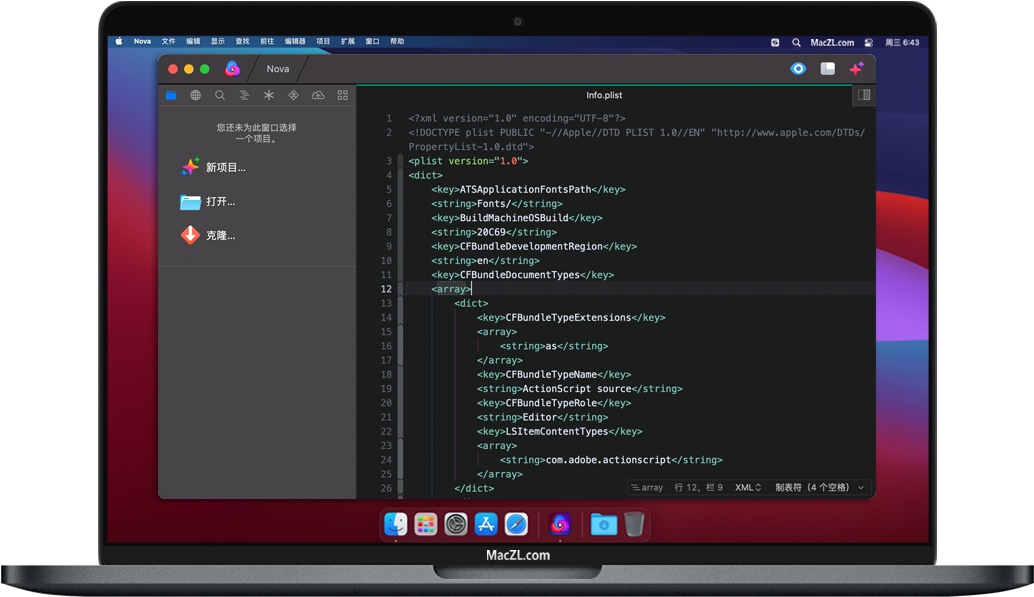Open the 窗口 menu
1034x597 pixels.
point(373,42)
